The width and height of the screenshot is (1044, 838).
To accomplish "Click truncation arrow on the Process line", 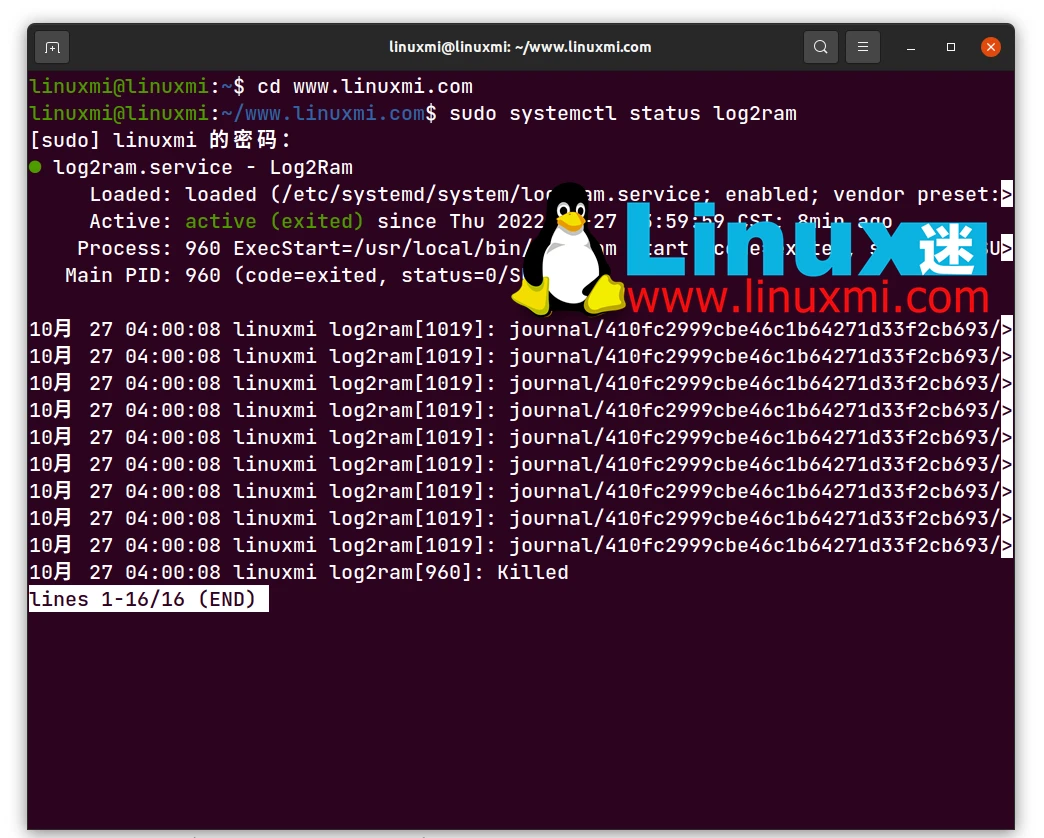I will coord(1007,248).
